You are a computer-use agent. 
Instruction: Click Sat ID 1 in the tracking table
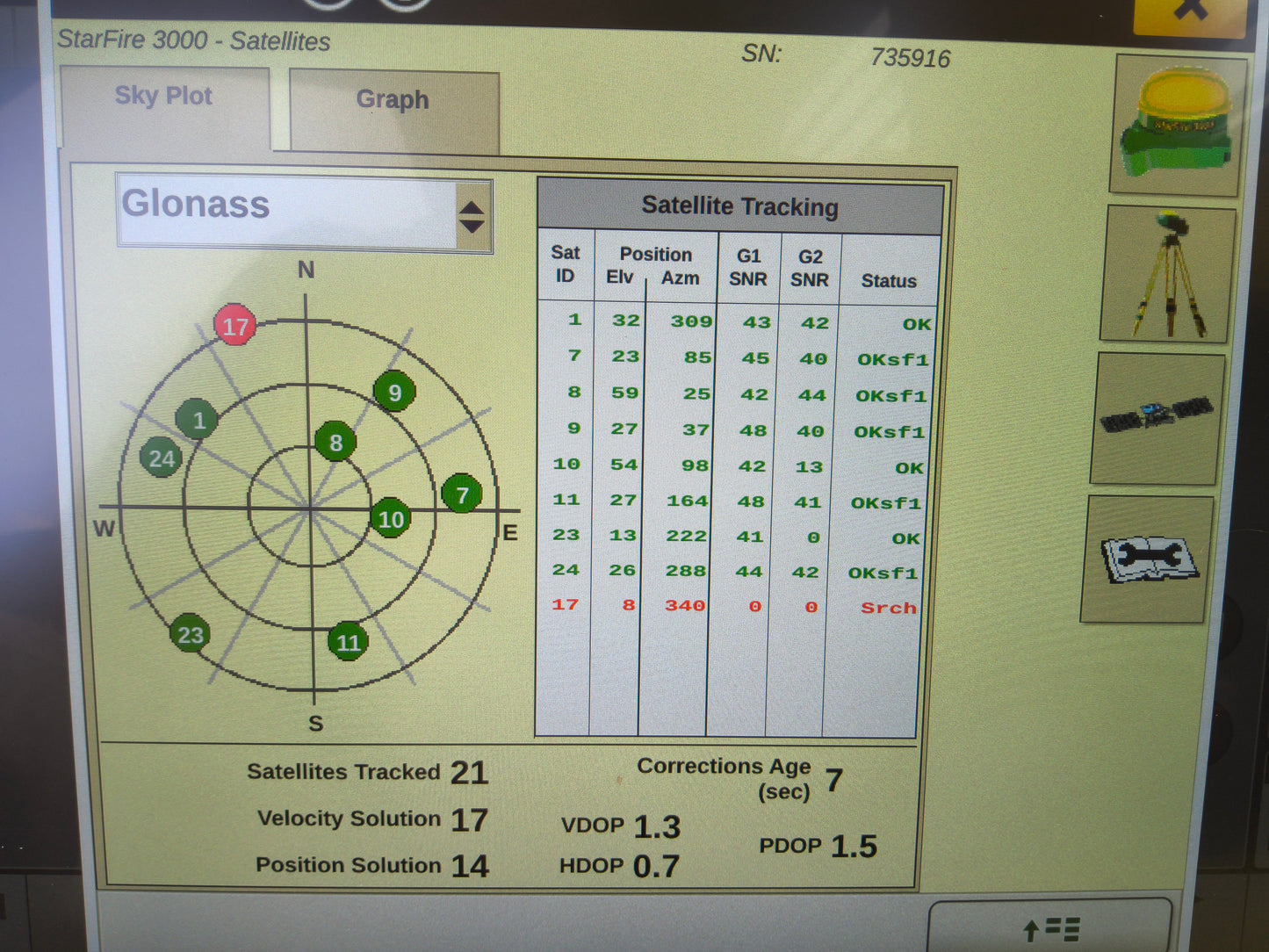[574, 320]
